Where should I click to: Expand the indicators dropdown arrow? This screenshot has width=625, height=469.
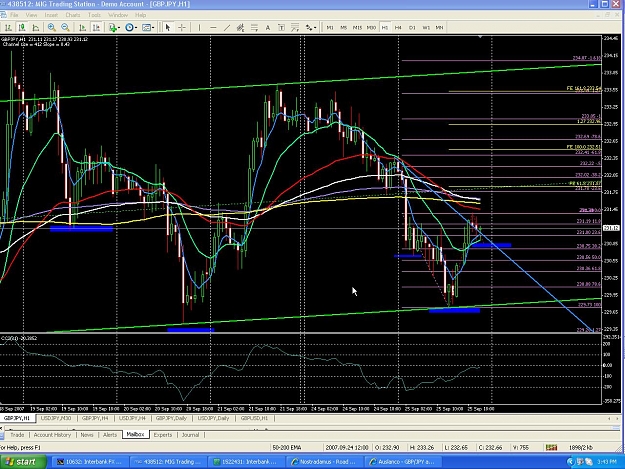[119, 27]
